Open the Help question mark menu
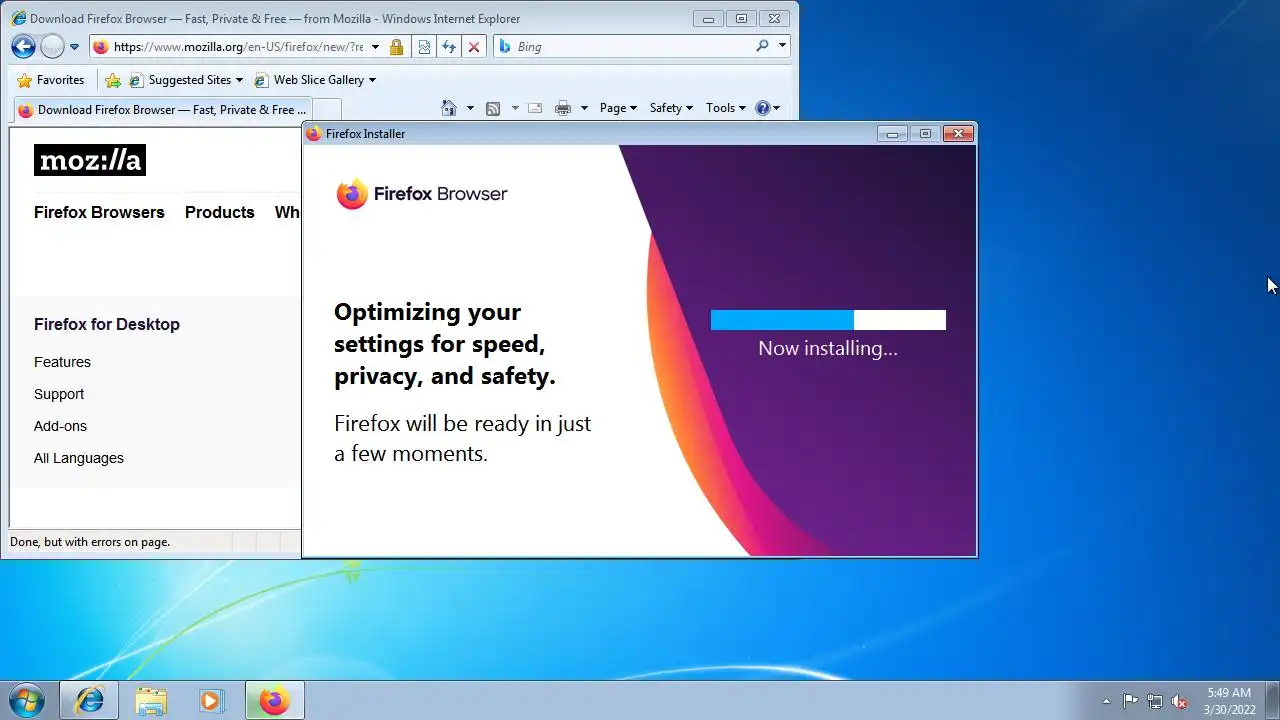The image size is (1280, 720). (767, 108)
